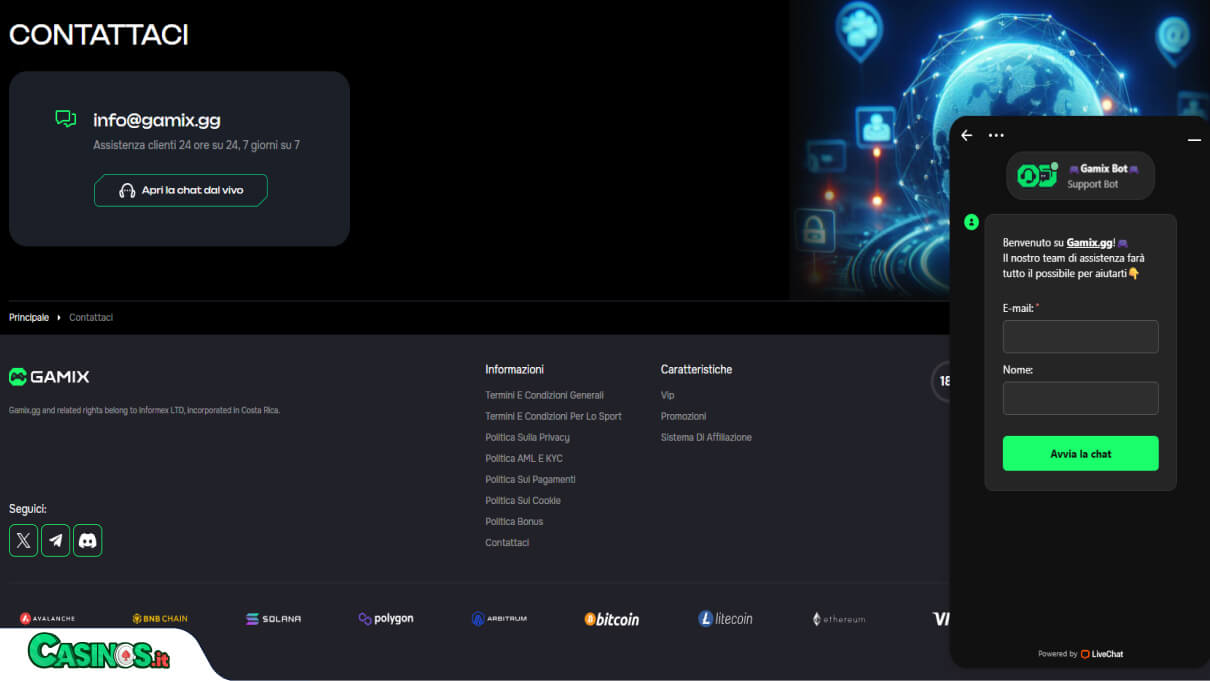Click the green bot message avatar
1210x681 pixels.
pyautogui.click(x=971, y=222)
